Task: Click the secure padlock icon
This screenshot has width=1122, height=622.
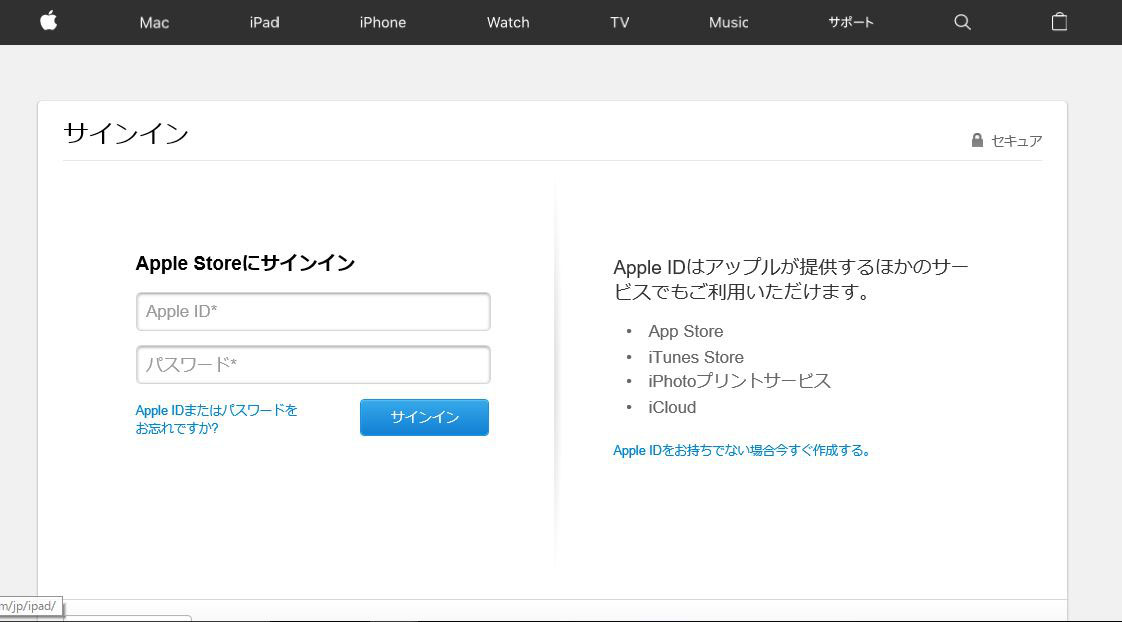Action: coord(977,140)
